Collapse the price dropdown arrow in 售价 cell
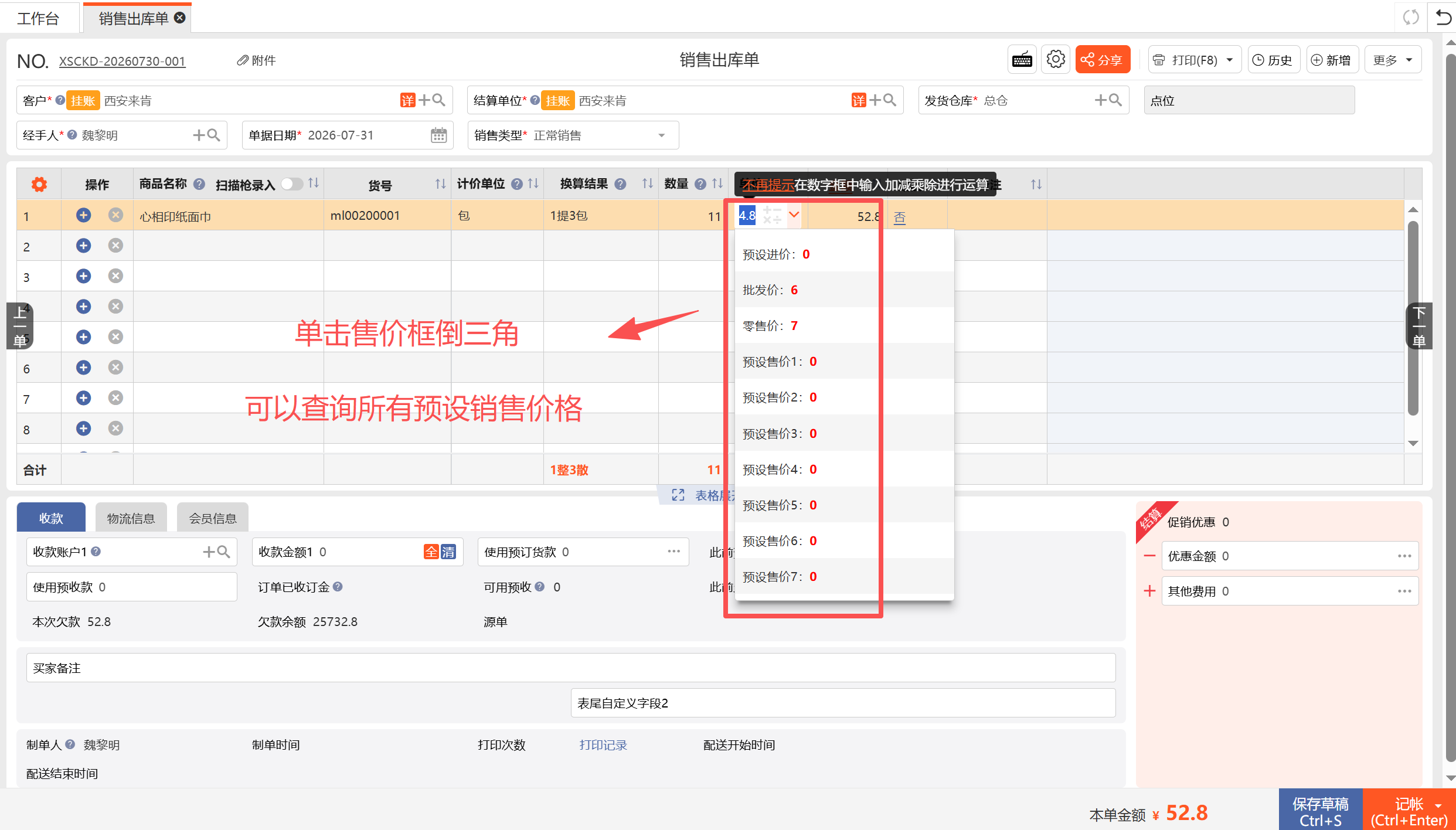The image size is (1456, 830). pyautogui.click(x=794, y=215)
